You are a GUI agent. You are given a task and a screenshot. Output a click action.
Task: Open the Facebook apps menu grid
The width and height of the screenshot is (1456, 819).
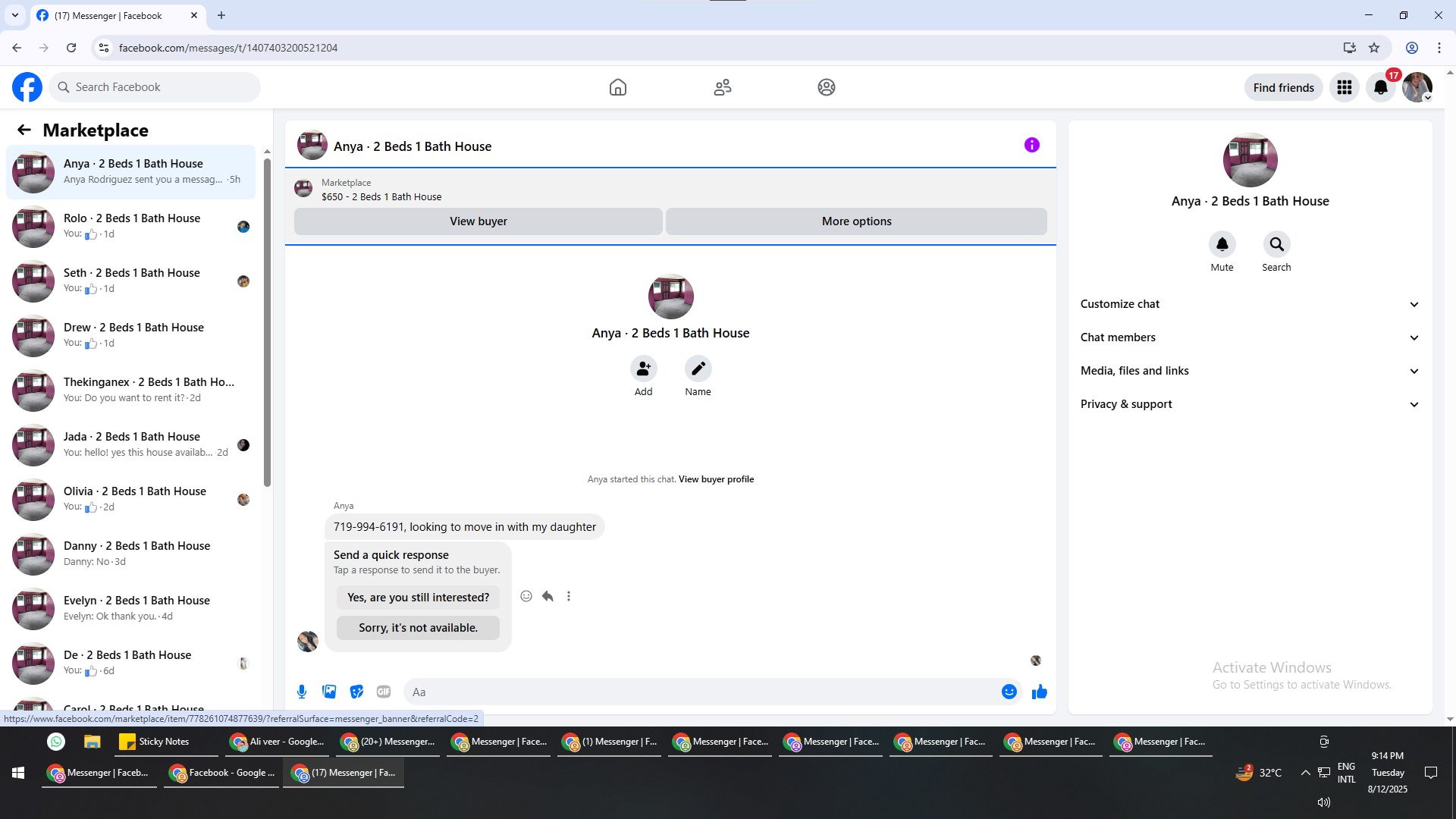[x=1344, y=87]
